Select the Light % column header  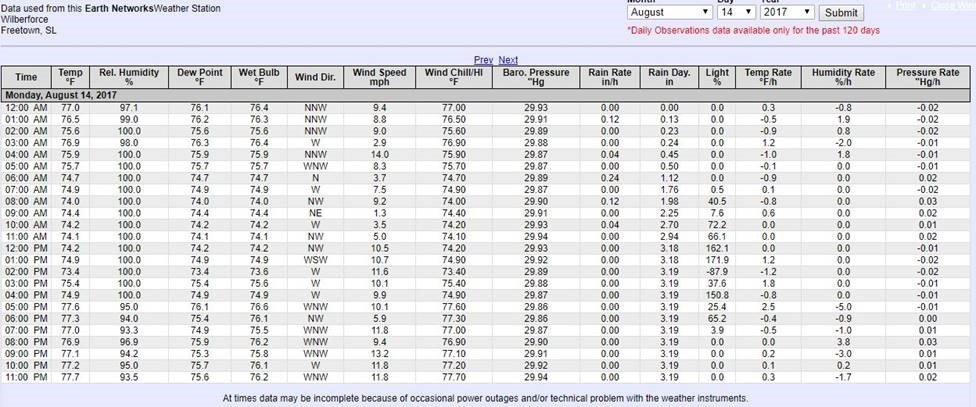(x=717, y=77)
